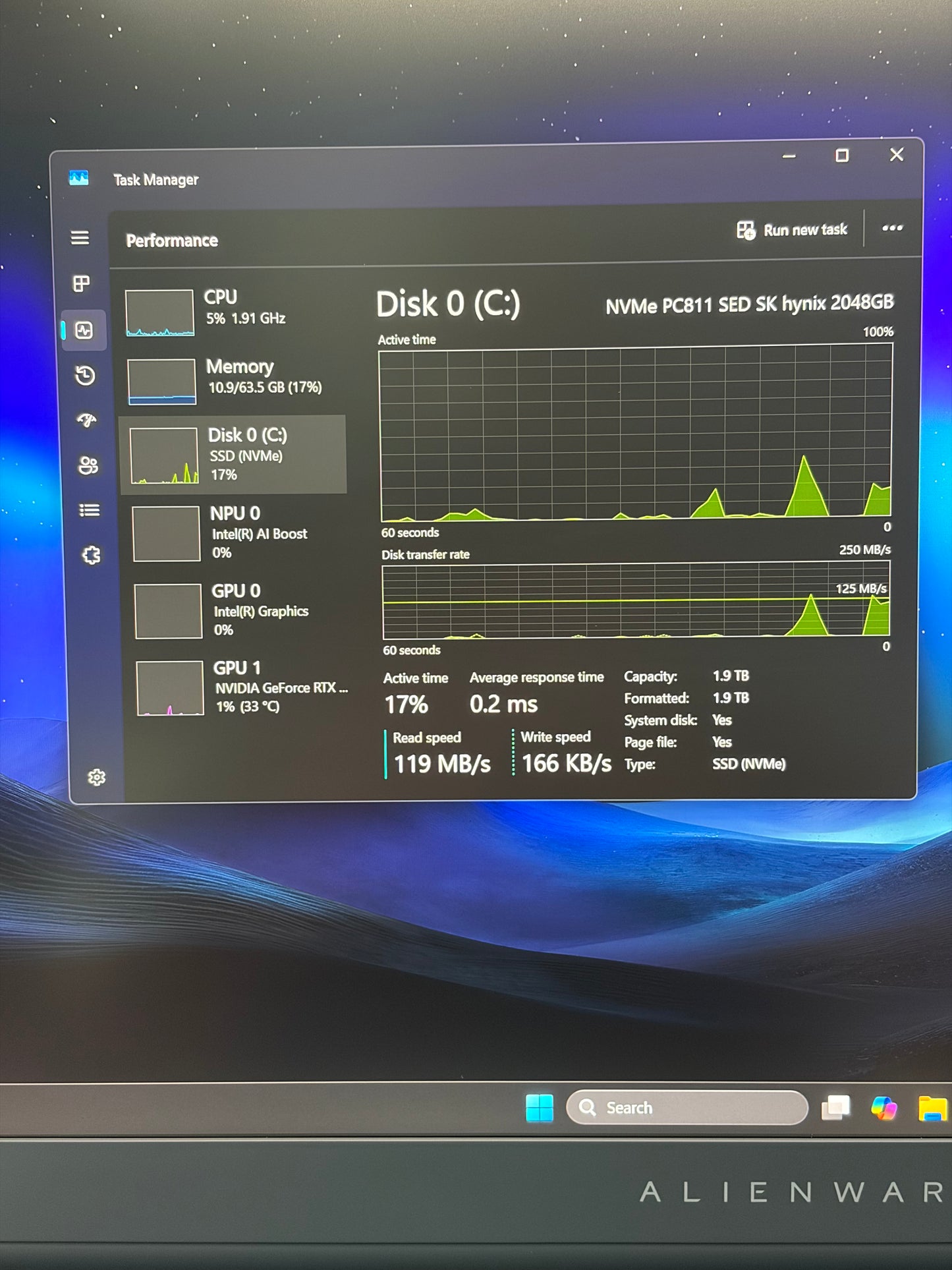Click the Active time disk graph

click(x=636, y=432)
